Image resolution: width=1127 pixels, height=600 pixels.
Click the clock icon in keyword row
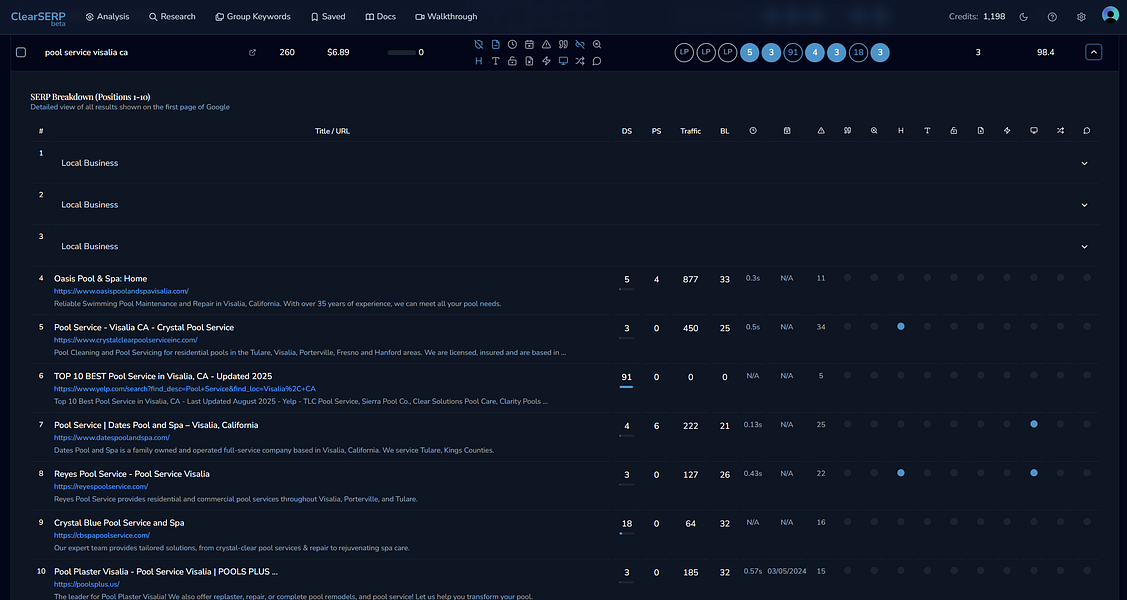pos(512,45)
